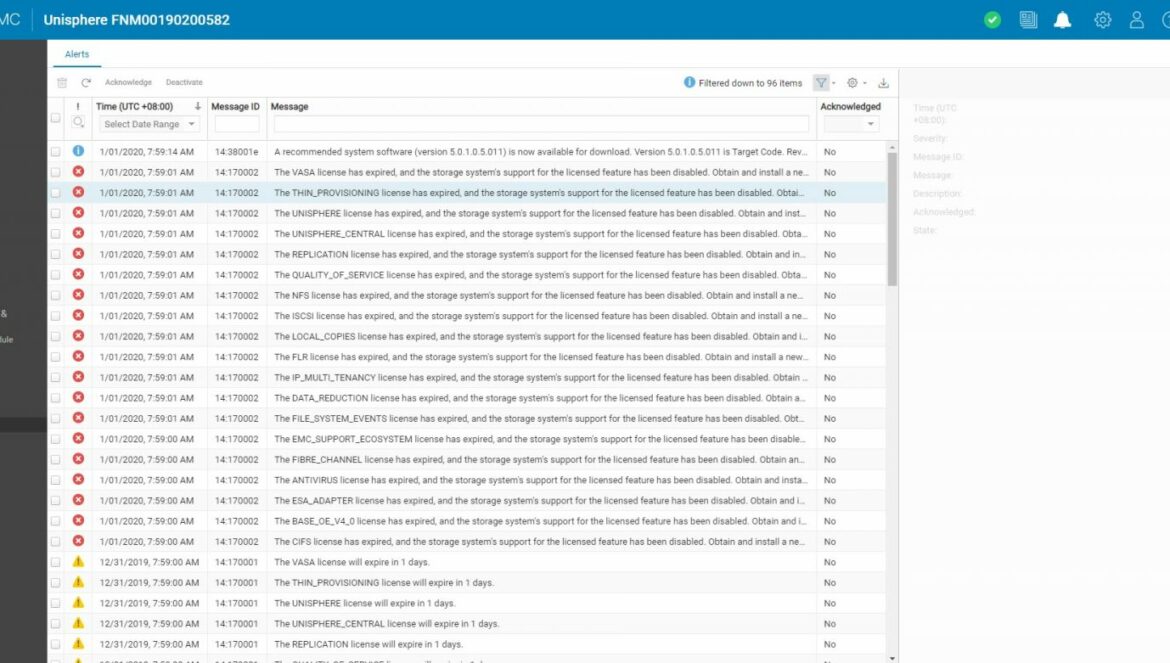Viewport: 1170px width, 663px height.
Task: Check the UNISPHERE license expired row
Action: (x=55, y=213)
